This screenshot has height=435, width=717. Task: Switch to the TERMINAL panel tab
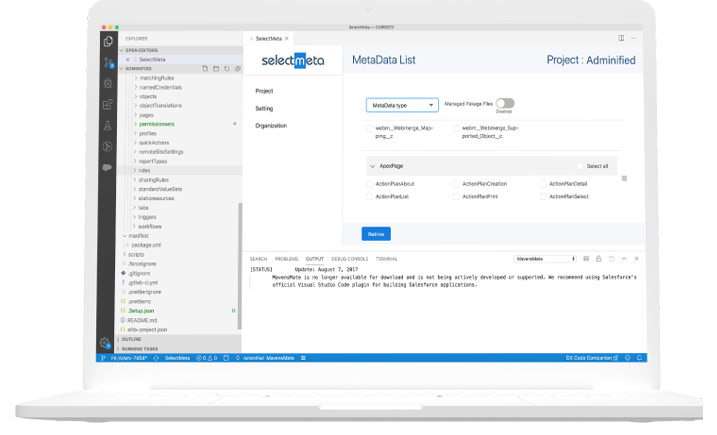coord(386,258)
